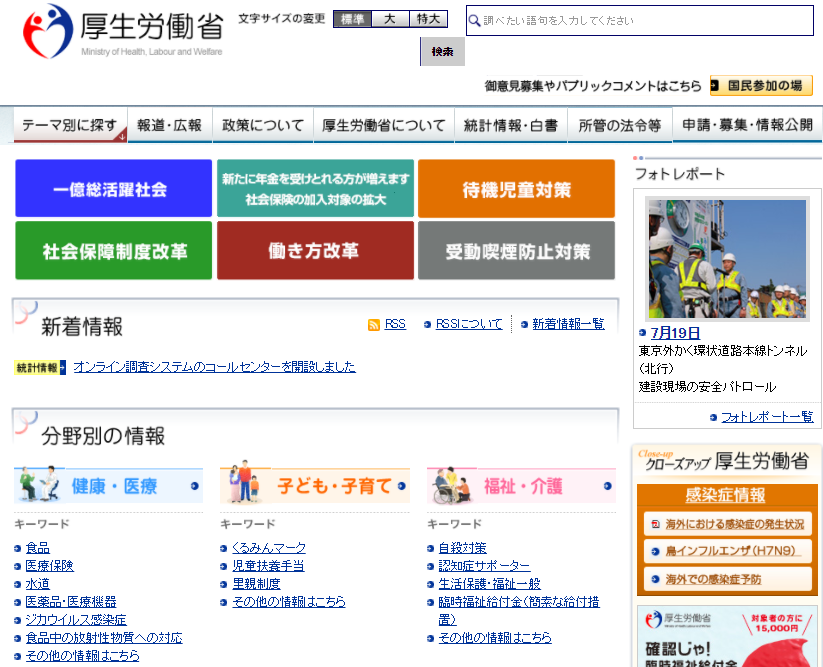
Task: Open 鳥インフルエンザ(H7N9) link
Action: point(727,551)
